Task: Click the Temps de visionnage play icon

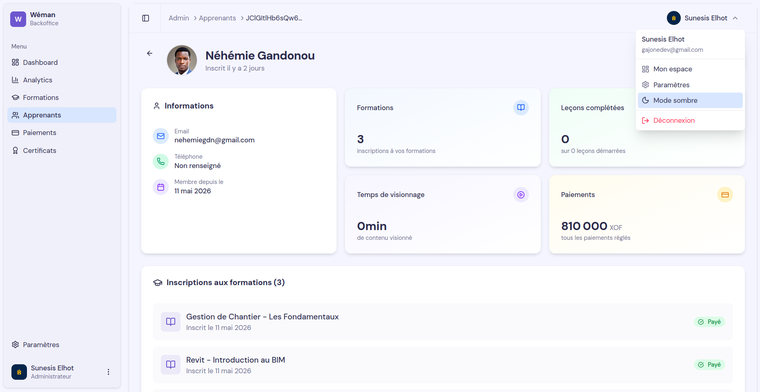Action: tap(521, 194)
